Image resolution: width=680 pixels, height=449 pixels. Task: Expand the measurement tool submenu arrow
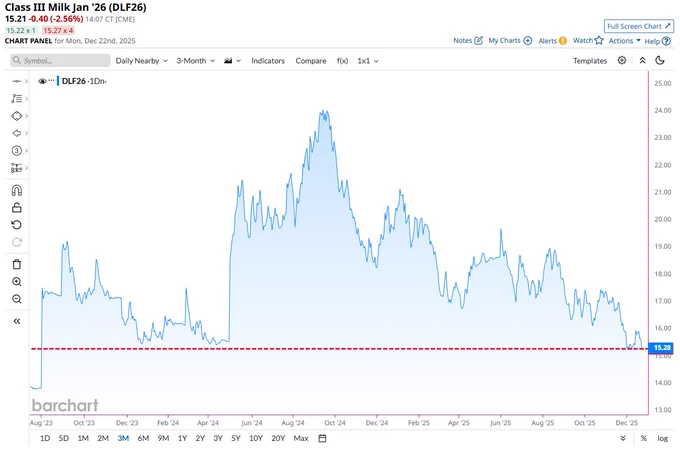click(x=26, y=167)
